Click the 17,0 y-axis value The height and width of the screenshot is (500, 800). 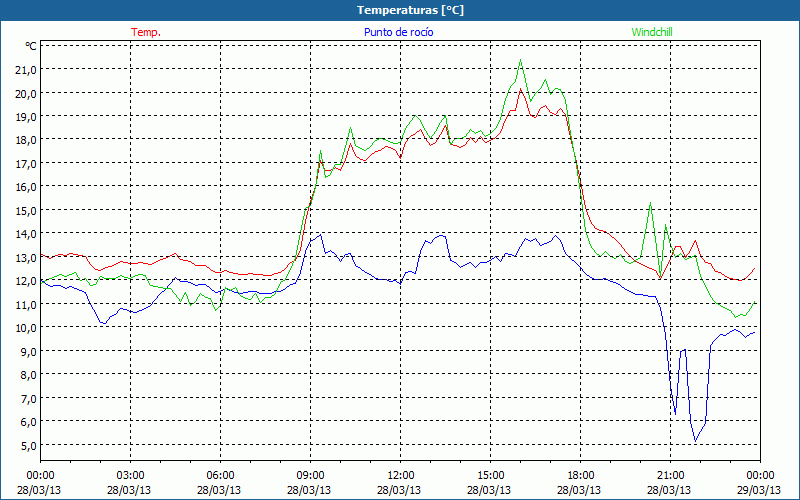tap(27, 164)
